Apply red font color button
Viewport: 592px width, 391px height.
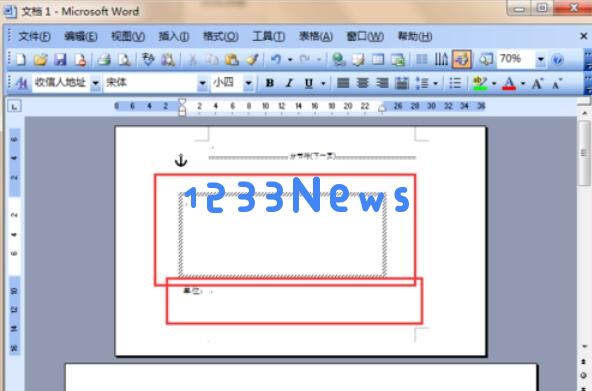click(509, 83)
